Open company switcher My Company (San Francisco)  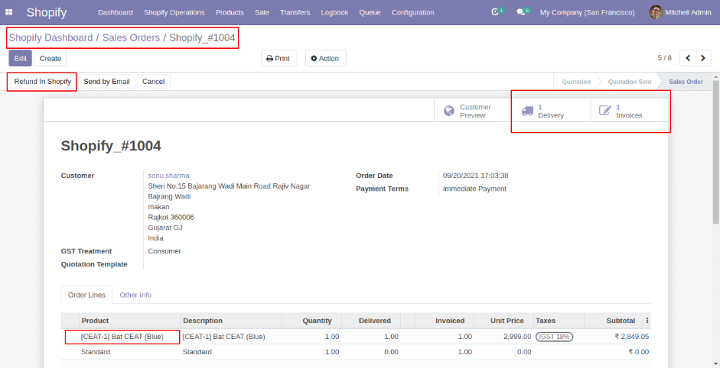[587, 12]
